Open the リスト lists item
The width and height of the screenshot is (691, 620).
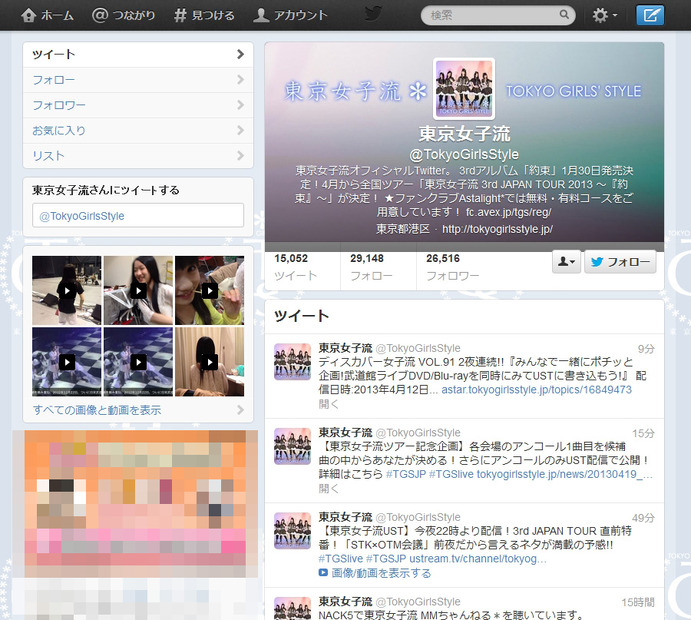138,156
